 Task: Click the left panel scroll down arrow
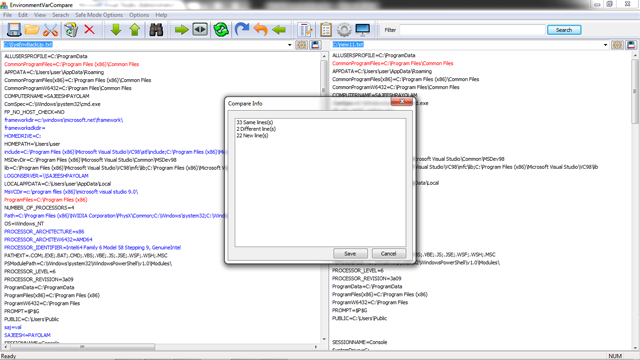(324, 339)
